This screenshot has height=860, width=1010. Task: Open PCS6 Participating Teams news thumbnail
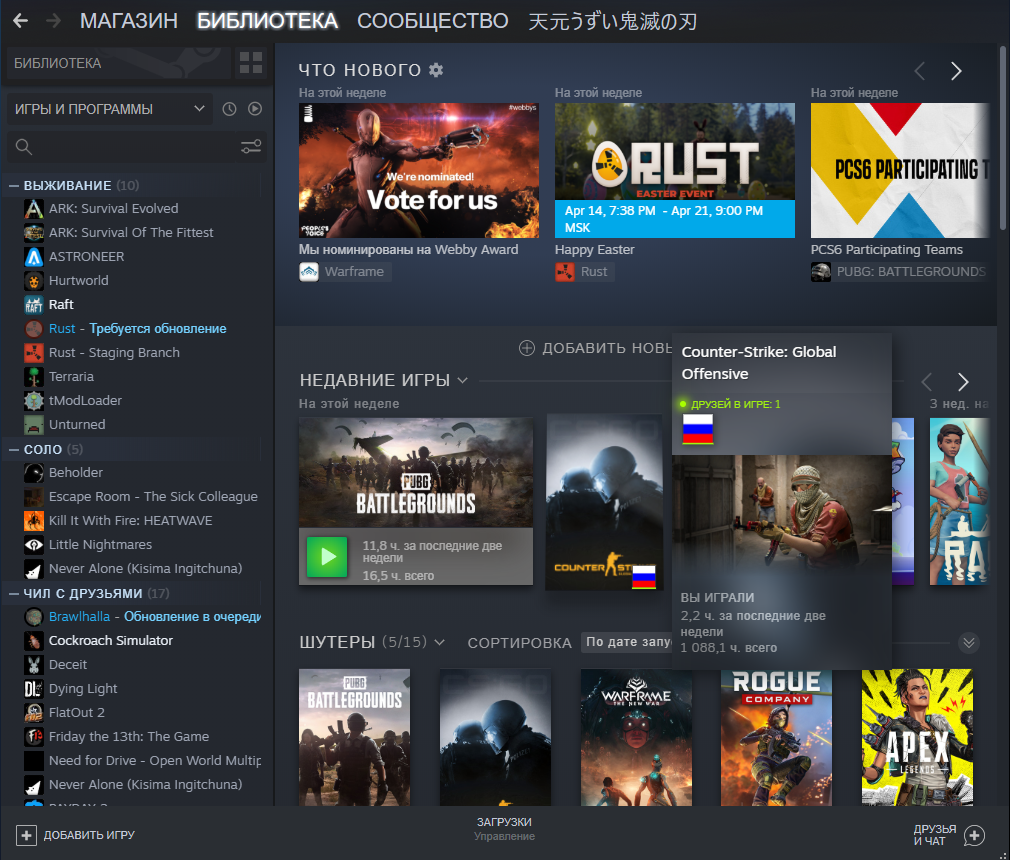[x=900, y=171]
